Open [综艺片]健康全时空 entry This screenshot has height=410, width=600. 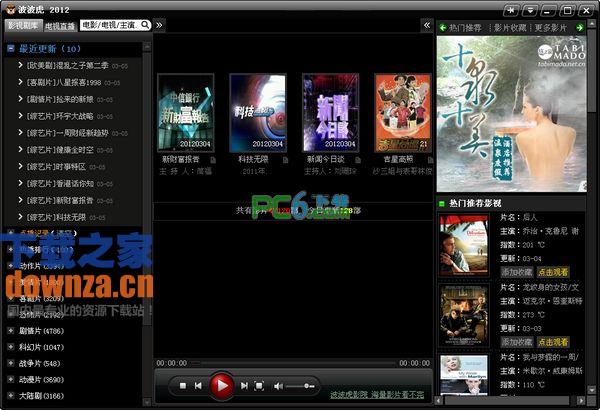[x=60, y=150]
